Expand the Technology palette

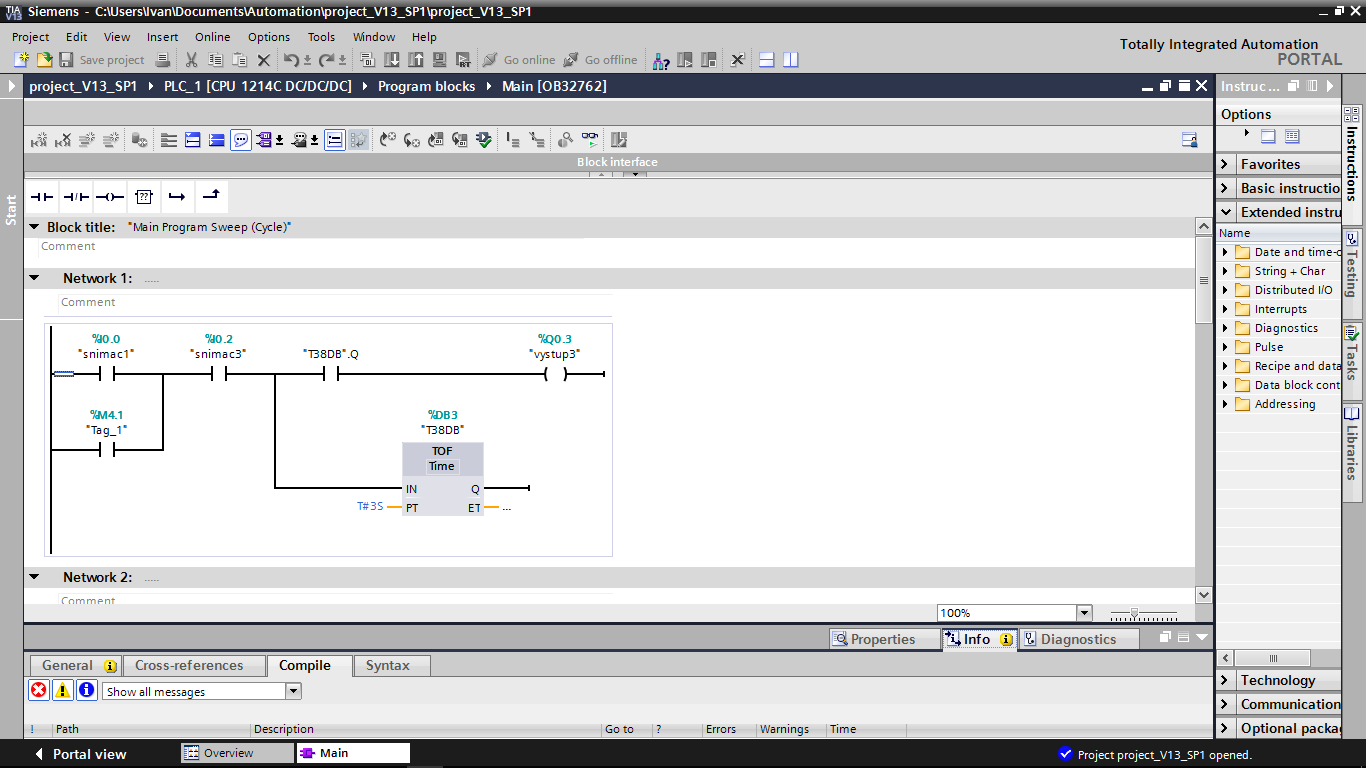1227,680
